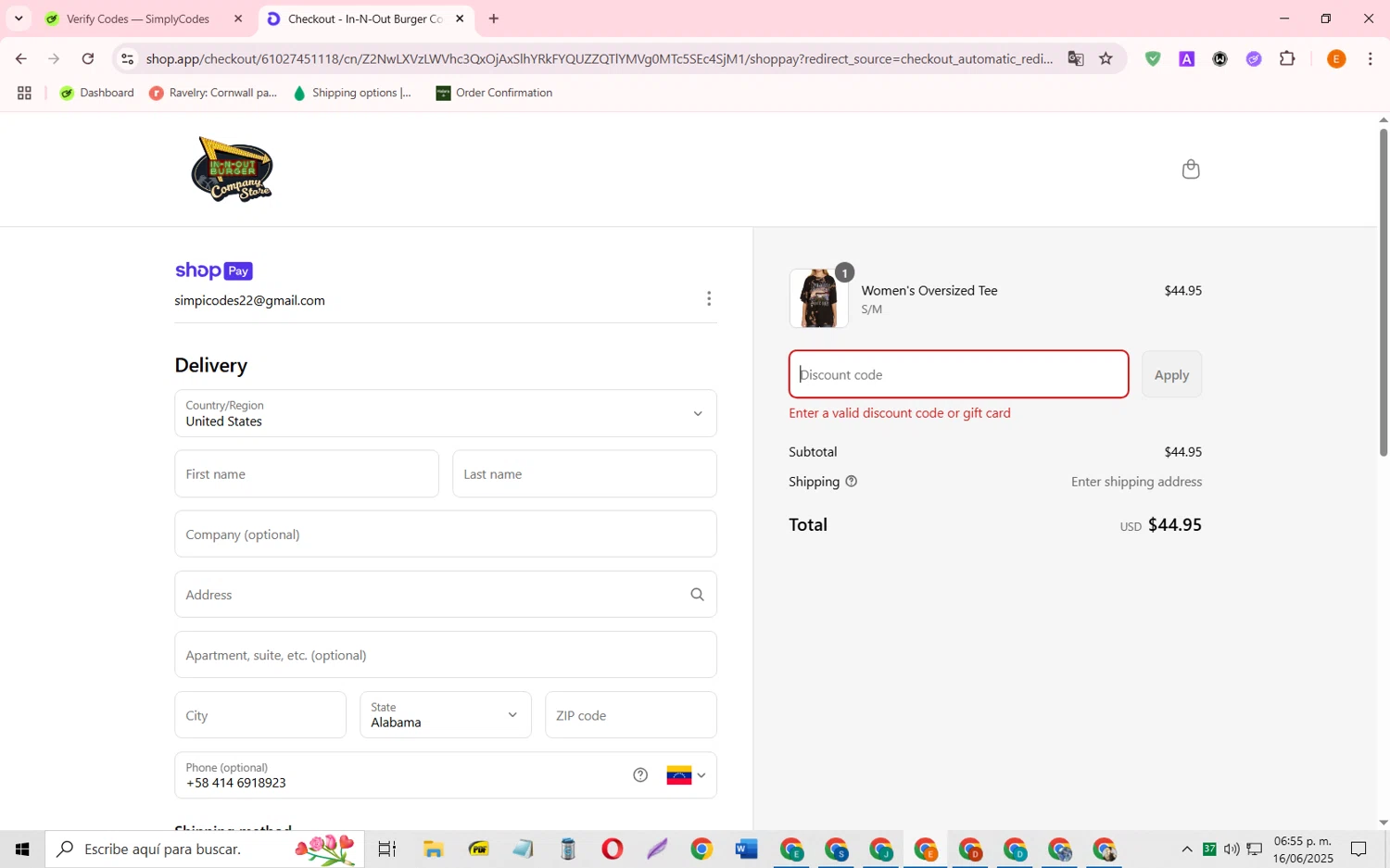Click Apply discount button
The width and height of the screenshot is (1390, 868).
pyautogui.click(x=1171, y=374)
